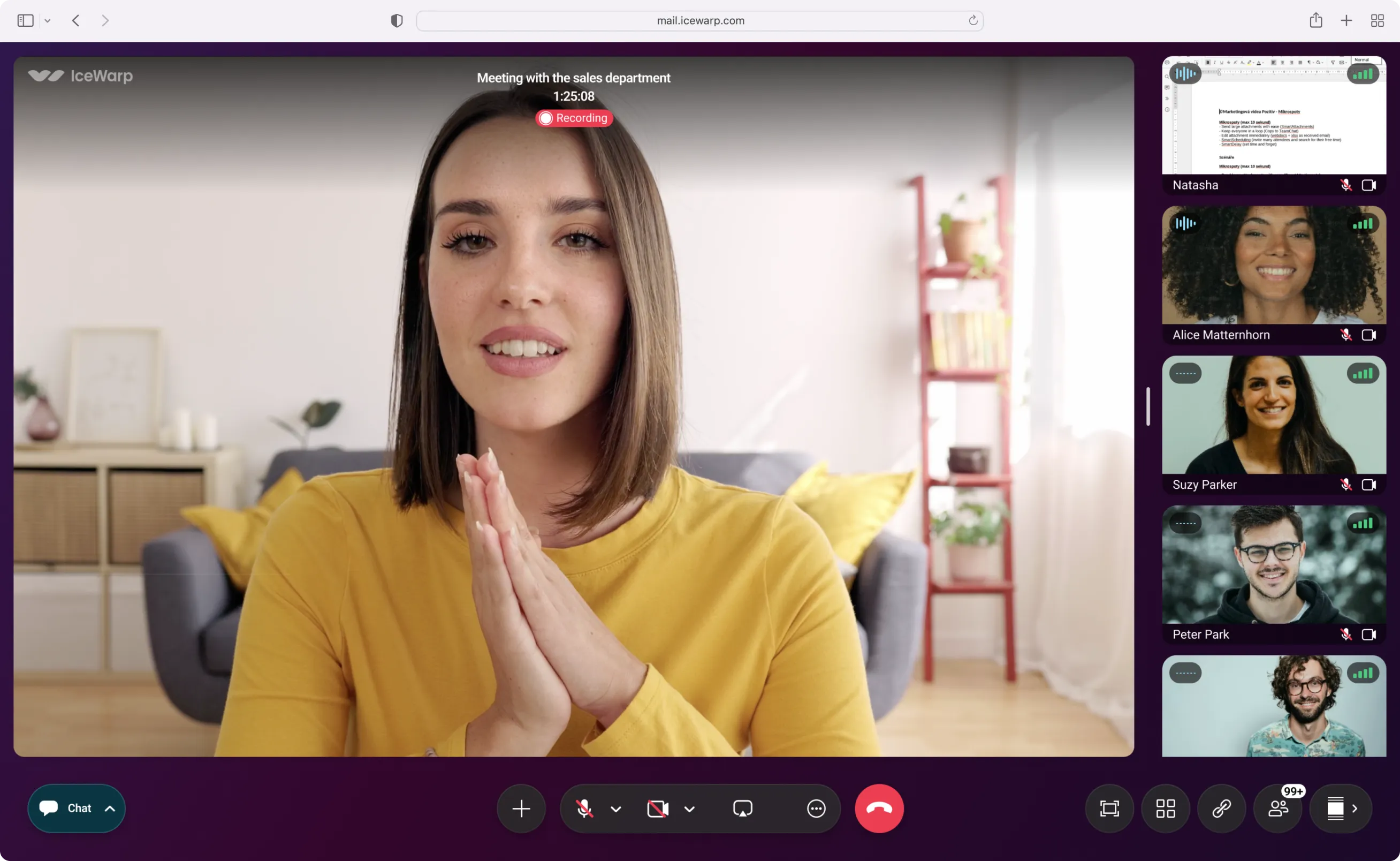Select Suzy Parker's video thumbnail
The height and width of the screenshot is (861, 1400).
pos(1274,415)
